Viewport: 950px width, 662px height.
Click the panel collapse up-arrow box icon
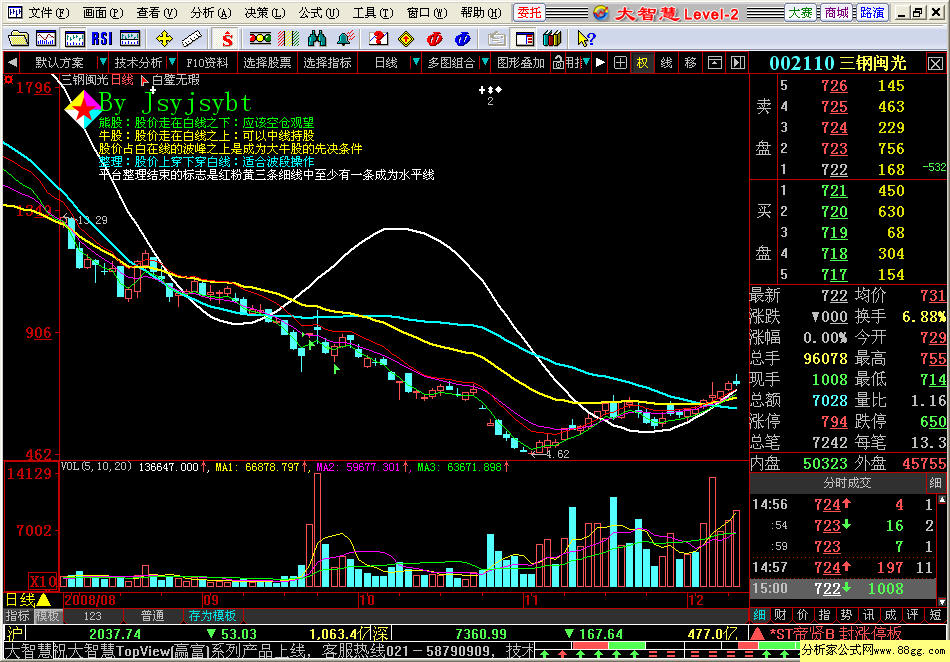click(715, 62)
